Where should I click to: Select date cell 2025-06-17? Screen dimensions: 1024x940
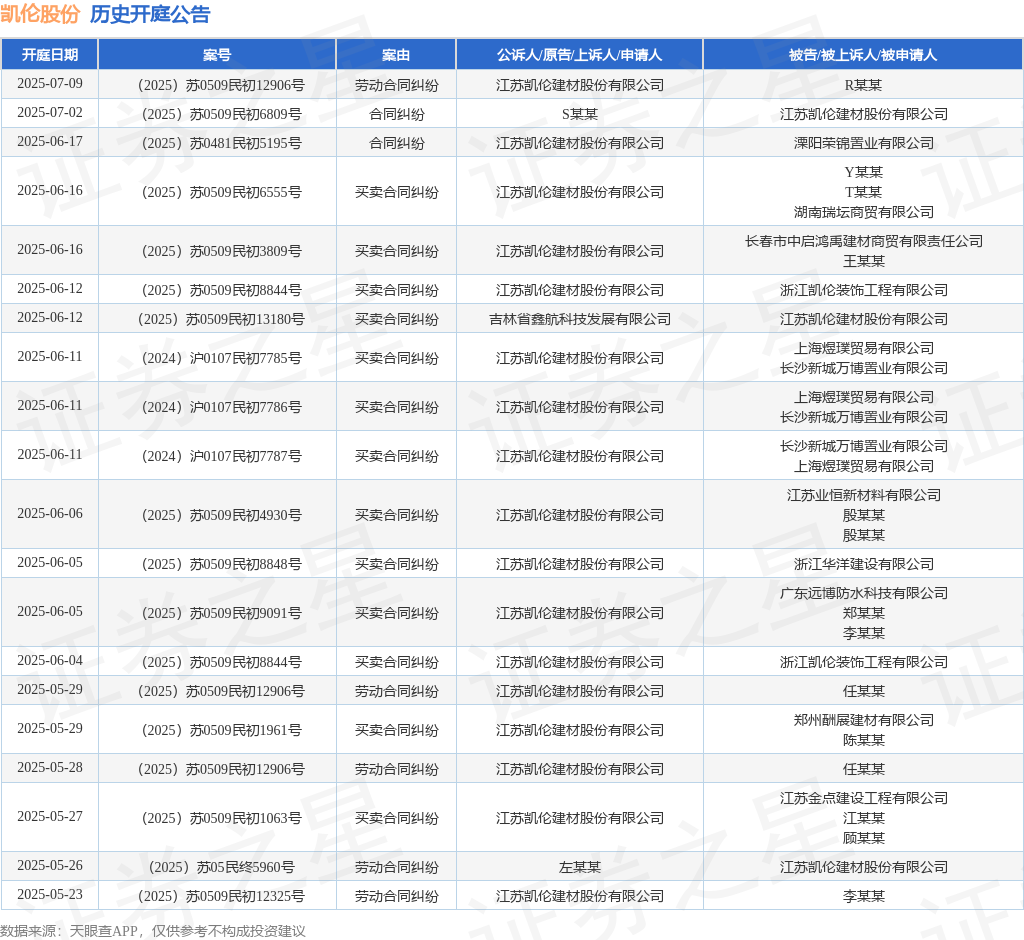click(x=50, y=142)
